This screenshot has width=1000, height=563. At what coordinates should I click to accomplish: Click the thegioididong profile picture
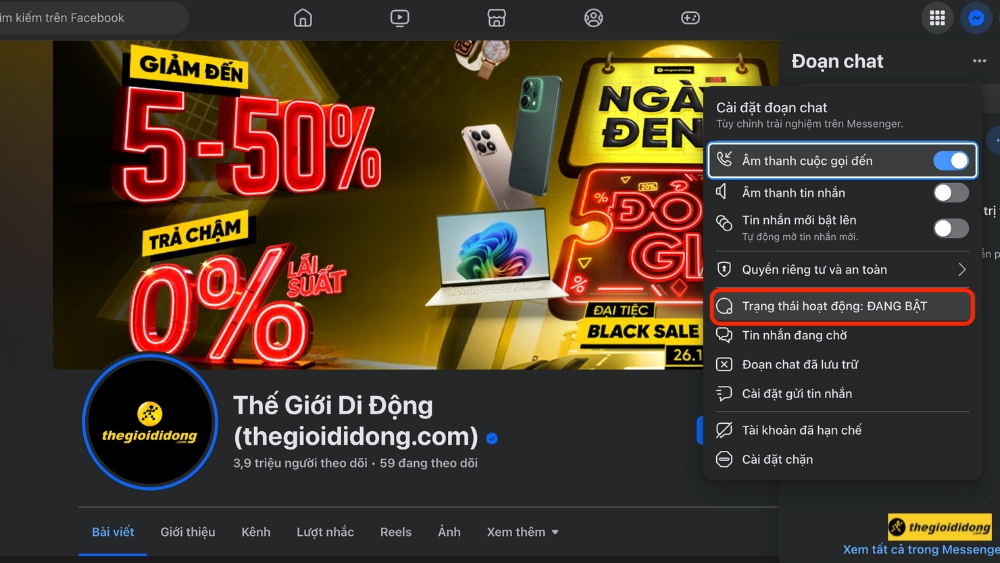[x=150, y=421]
